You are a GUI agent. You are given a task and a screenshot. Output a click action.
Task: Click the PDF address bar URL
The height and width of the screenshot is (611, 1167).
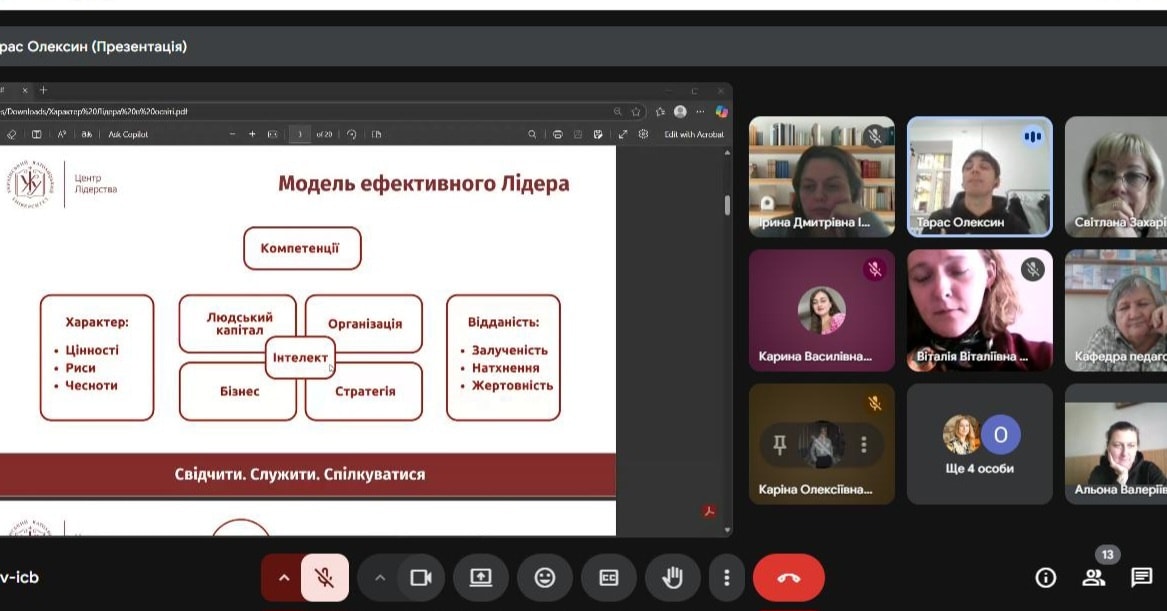click(94, 112)
